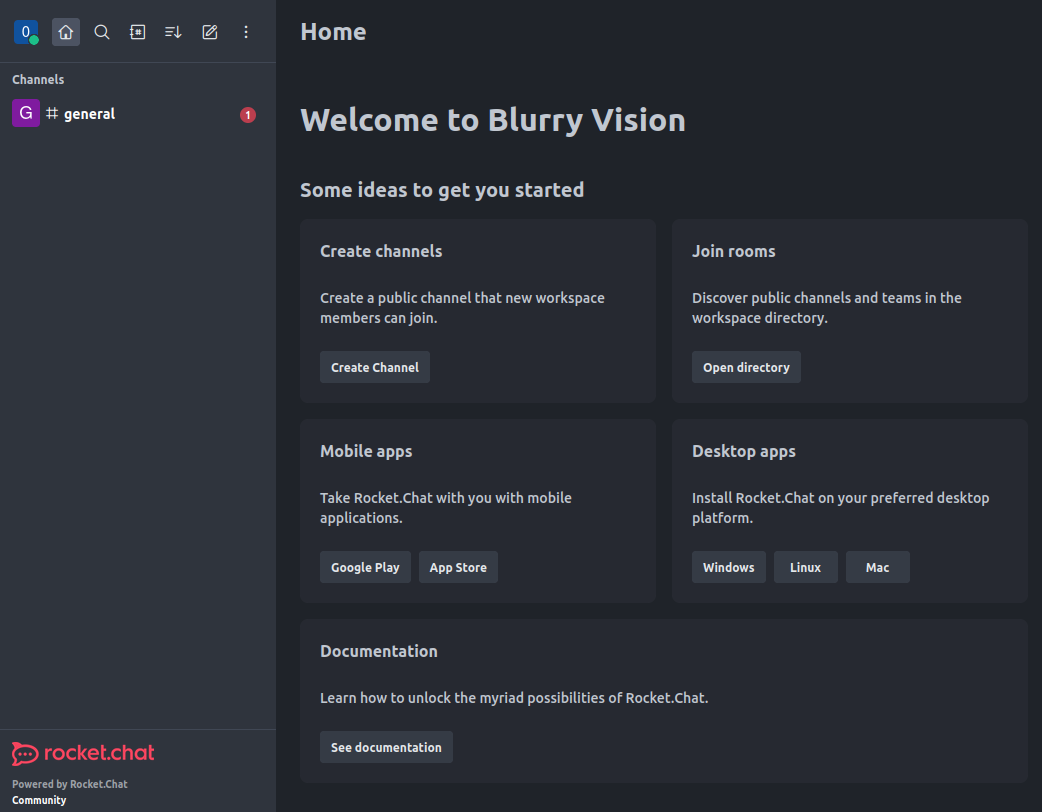Screen dimensions: 1042x812
Task: Open the general channel
Action: point(90,114)
